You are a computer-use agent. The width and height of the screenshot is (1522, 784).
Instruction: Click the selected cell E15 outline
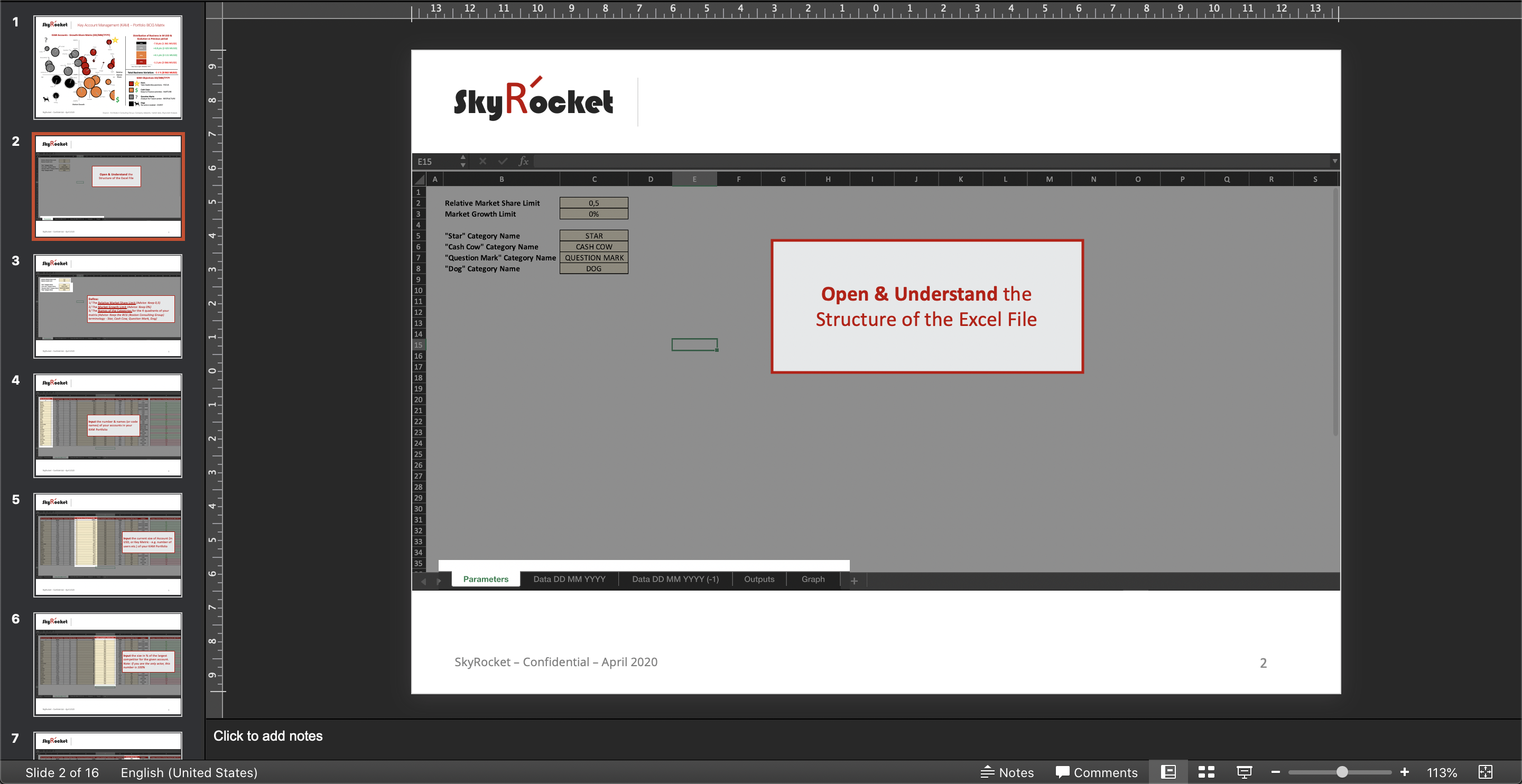[694, 344]
